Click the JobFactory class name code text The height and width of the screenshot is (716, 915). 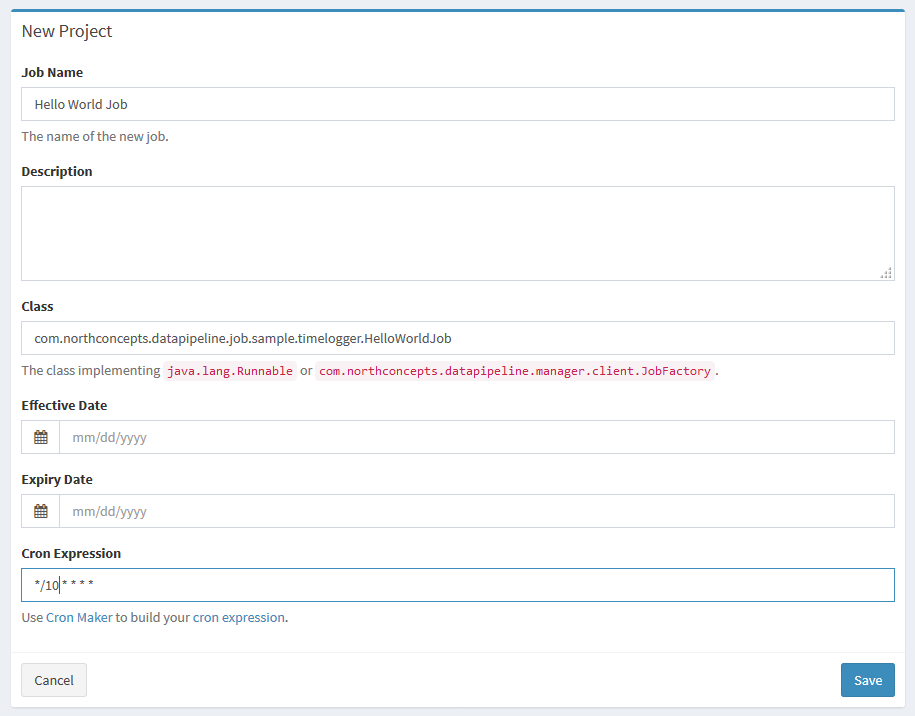coord(515,371)
